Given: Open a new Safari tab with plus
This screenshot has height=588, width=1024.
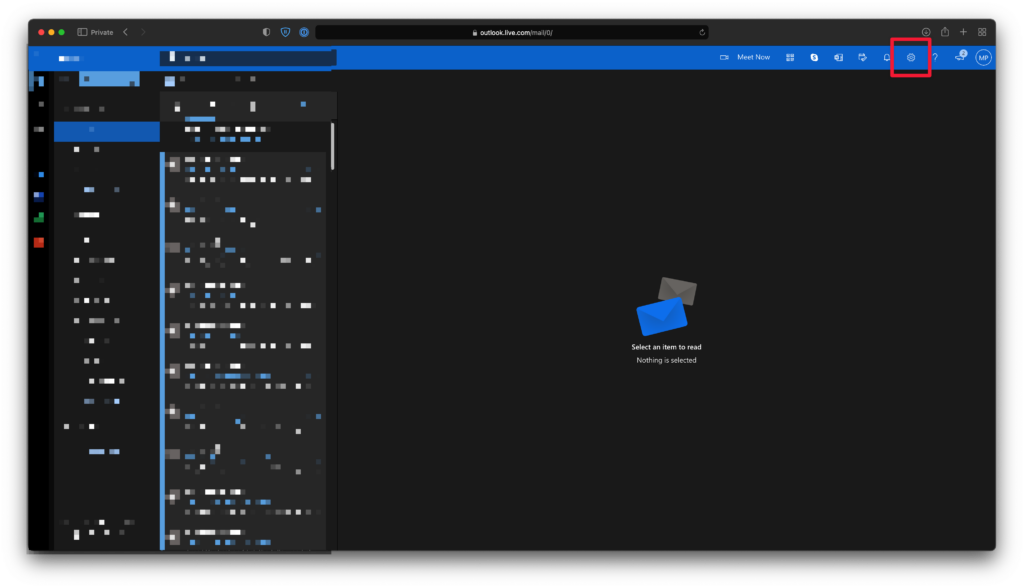Looking at the screenshot, I should coord(964,32).
